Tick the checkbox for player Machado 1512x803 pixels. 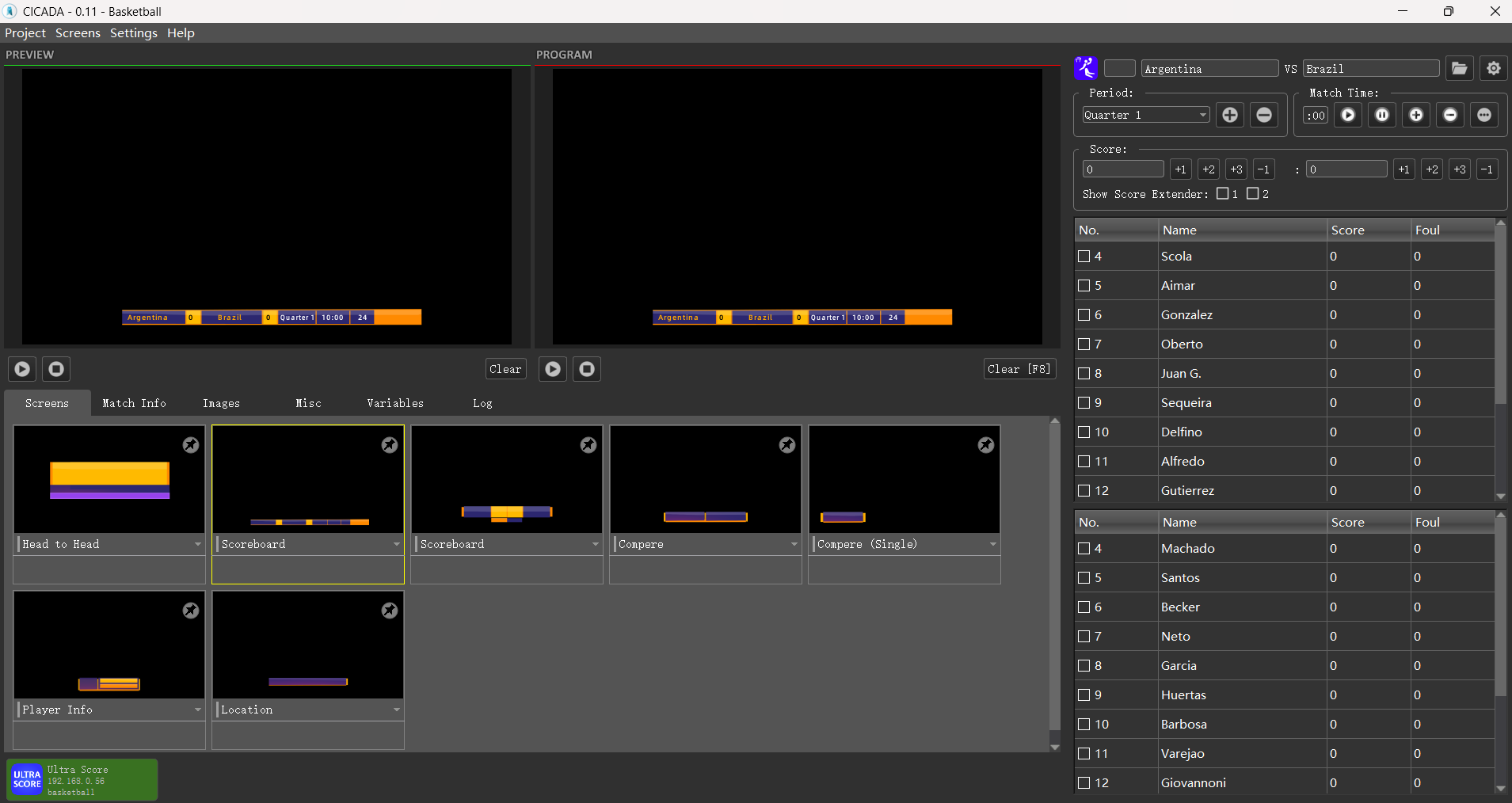pos(1084,549)
